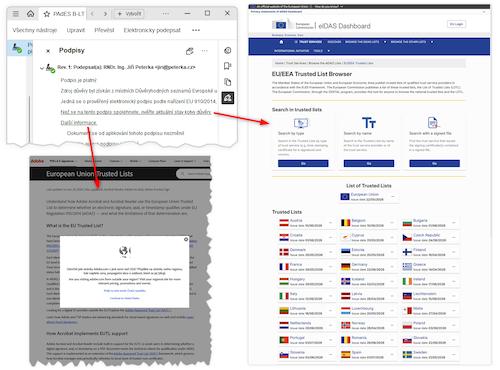Open the history clock icon in right rail
Screen dimensions: 500x370
[x=228, y=50]
